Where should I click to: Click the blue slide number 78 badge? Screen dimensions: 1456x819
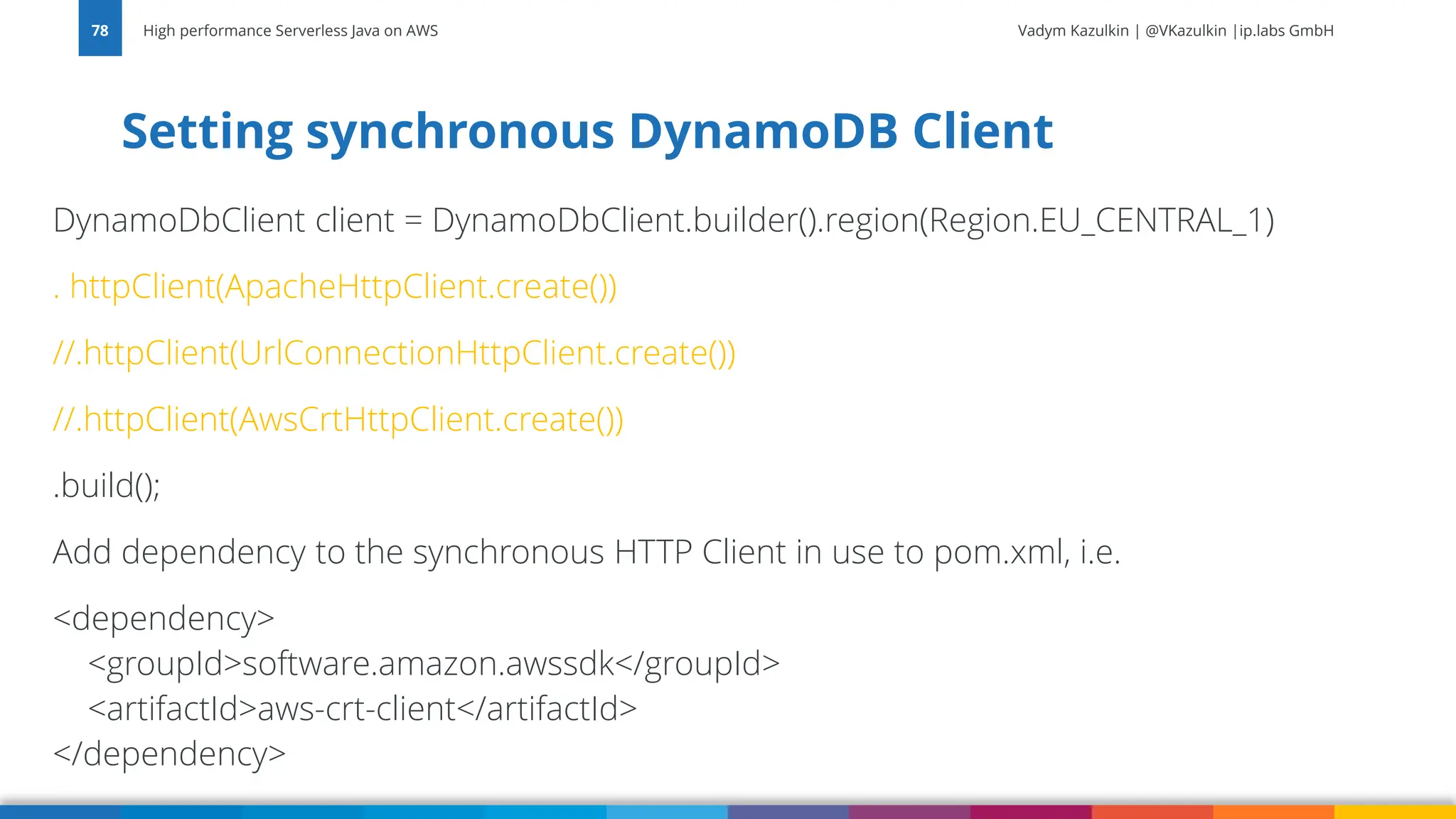100,28
